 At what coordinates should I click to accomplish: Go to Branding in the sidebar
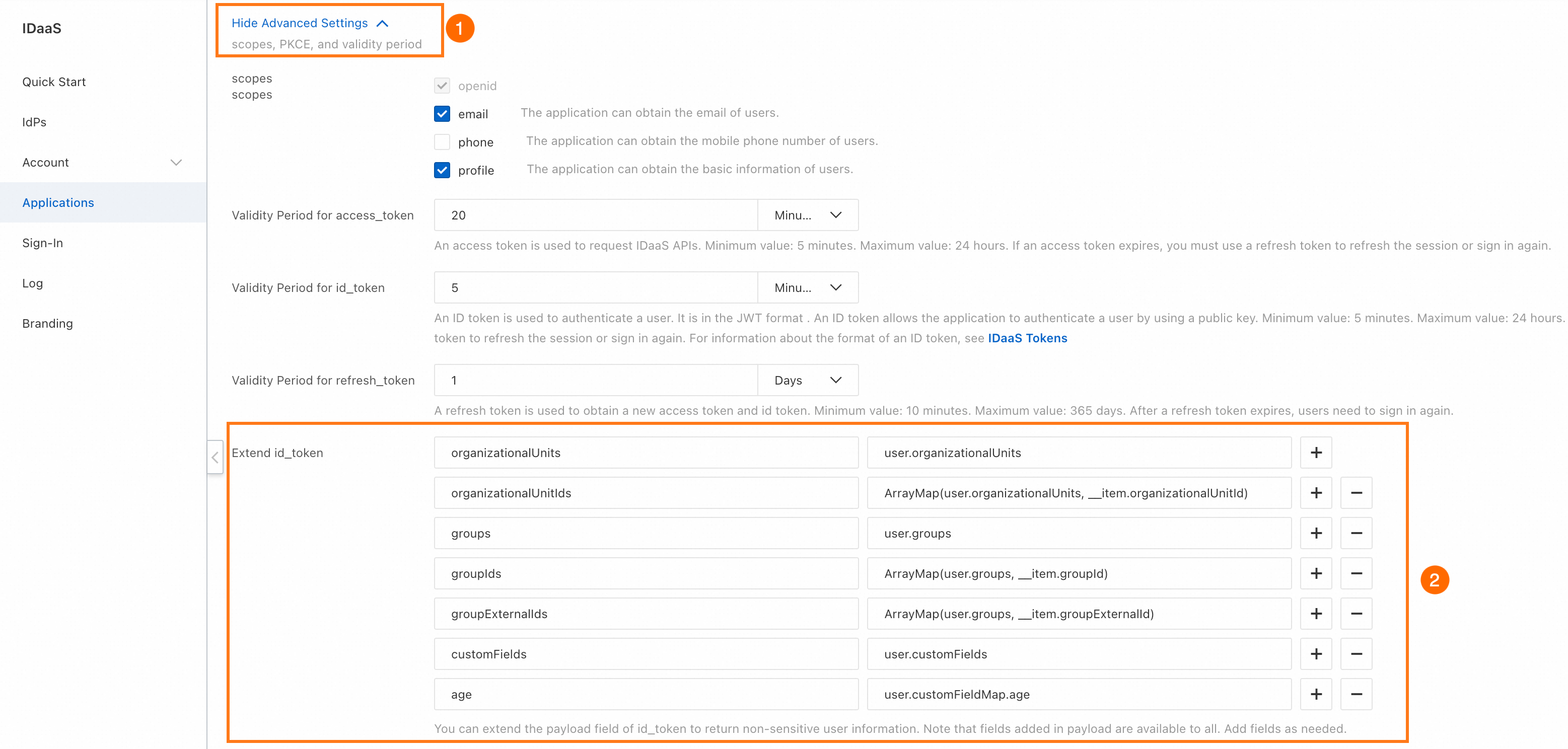pos(47,324)
